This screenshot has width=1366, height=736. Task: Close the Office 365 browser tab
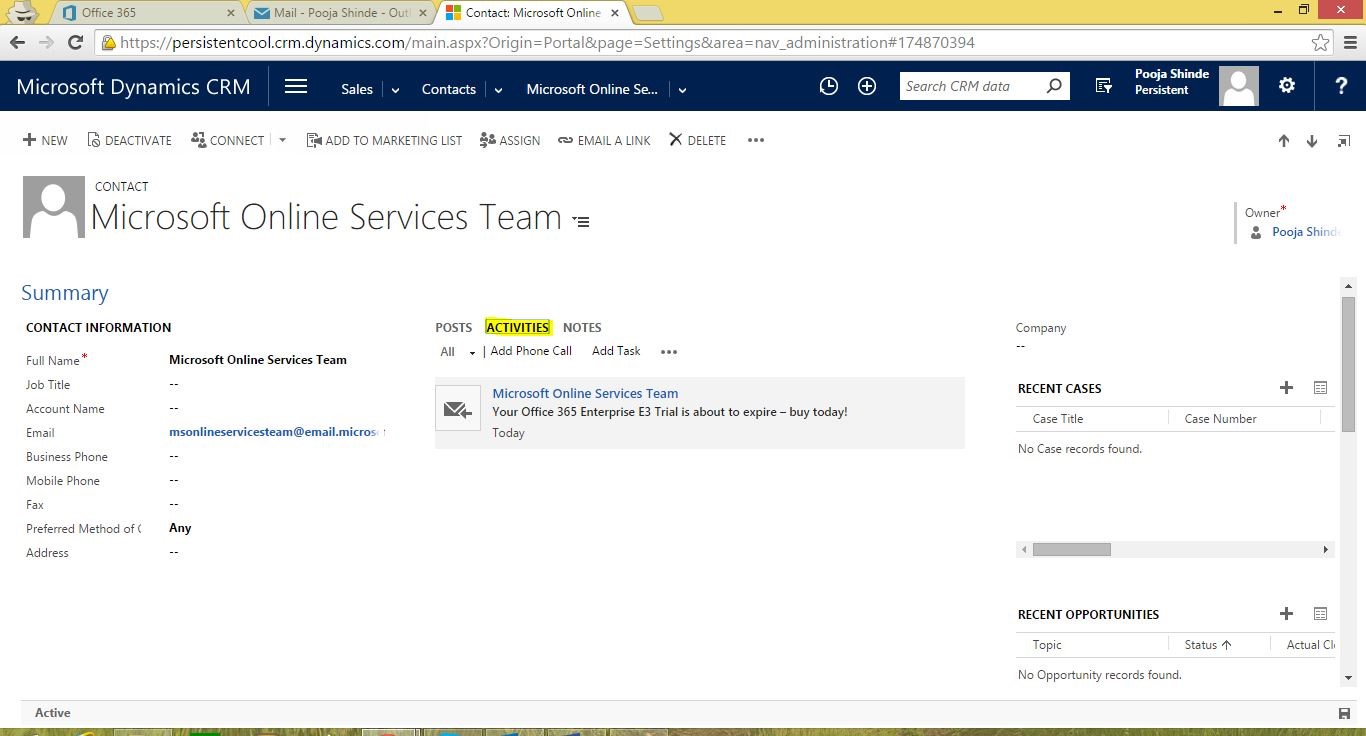tap(232, 13)
